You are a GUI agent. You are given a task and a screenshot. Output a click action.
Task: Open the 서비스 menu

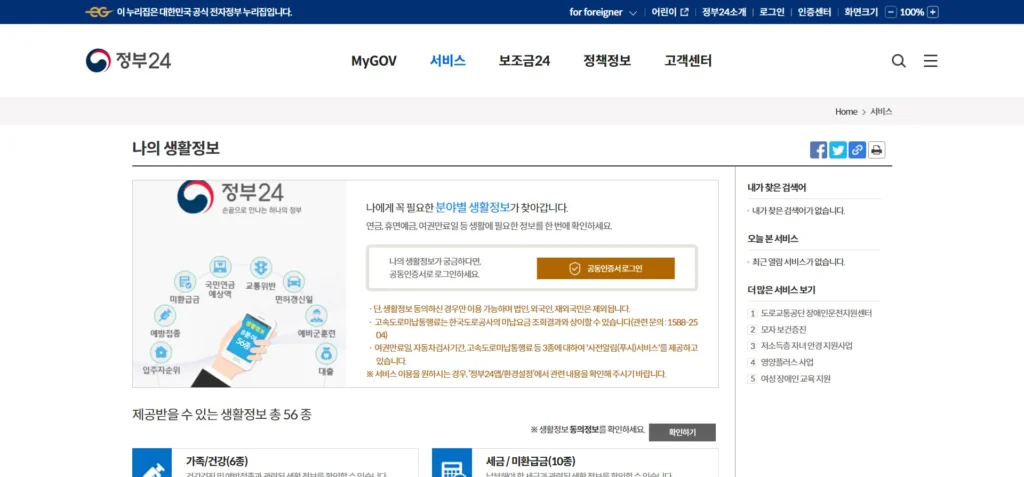(x=447, y=61)
